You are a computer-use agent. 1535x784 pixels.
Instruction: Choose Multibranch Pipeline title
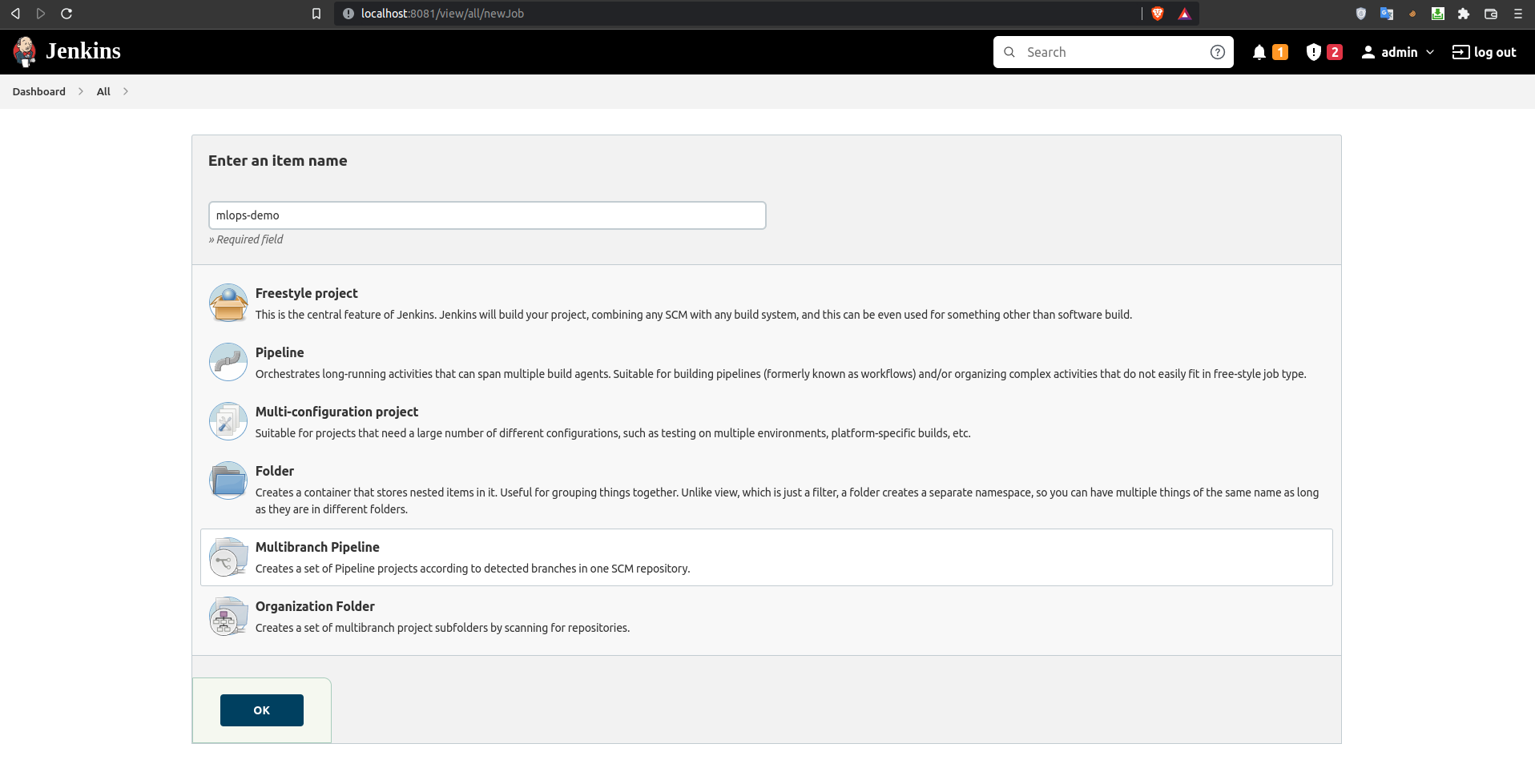point(317,547)
